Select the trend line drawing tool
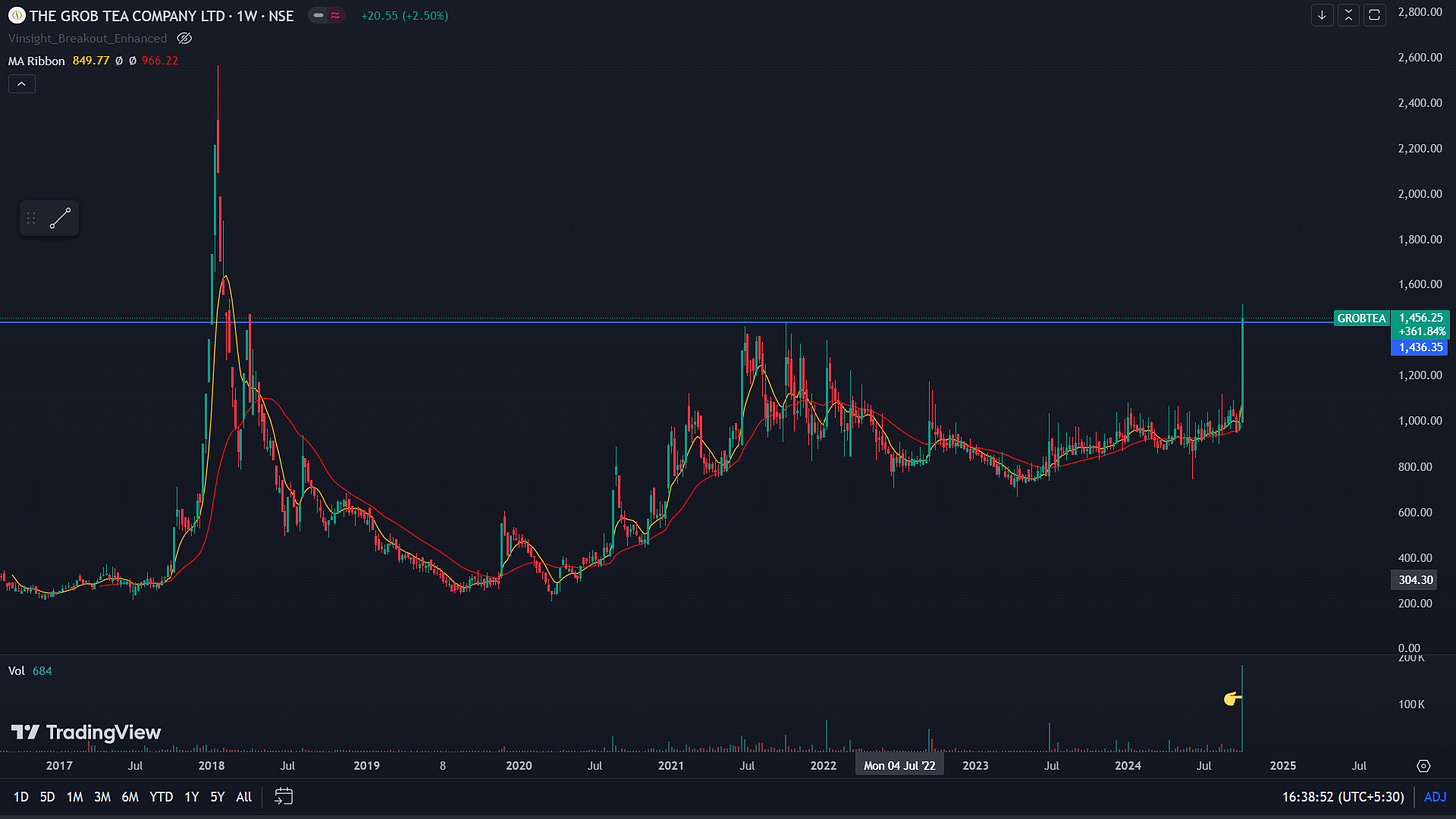Viewport: 1456px width, 819px height. pos(60,218)
